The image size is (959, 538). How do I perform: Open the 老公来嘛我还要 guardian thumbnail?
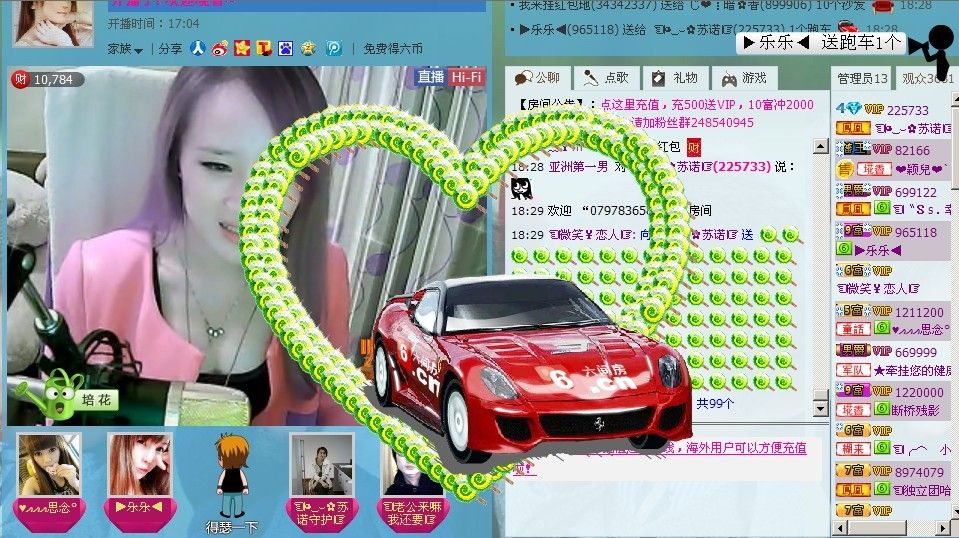tap(412, 482)
